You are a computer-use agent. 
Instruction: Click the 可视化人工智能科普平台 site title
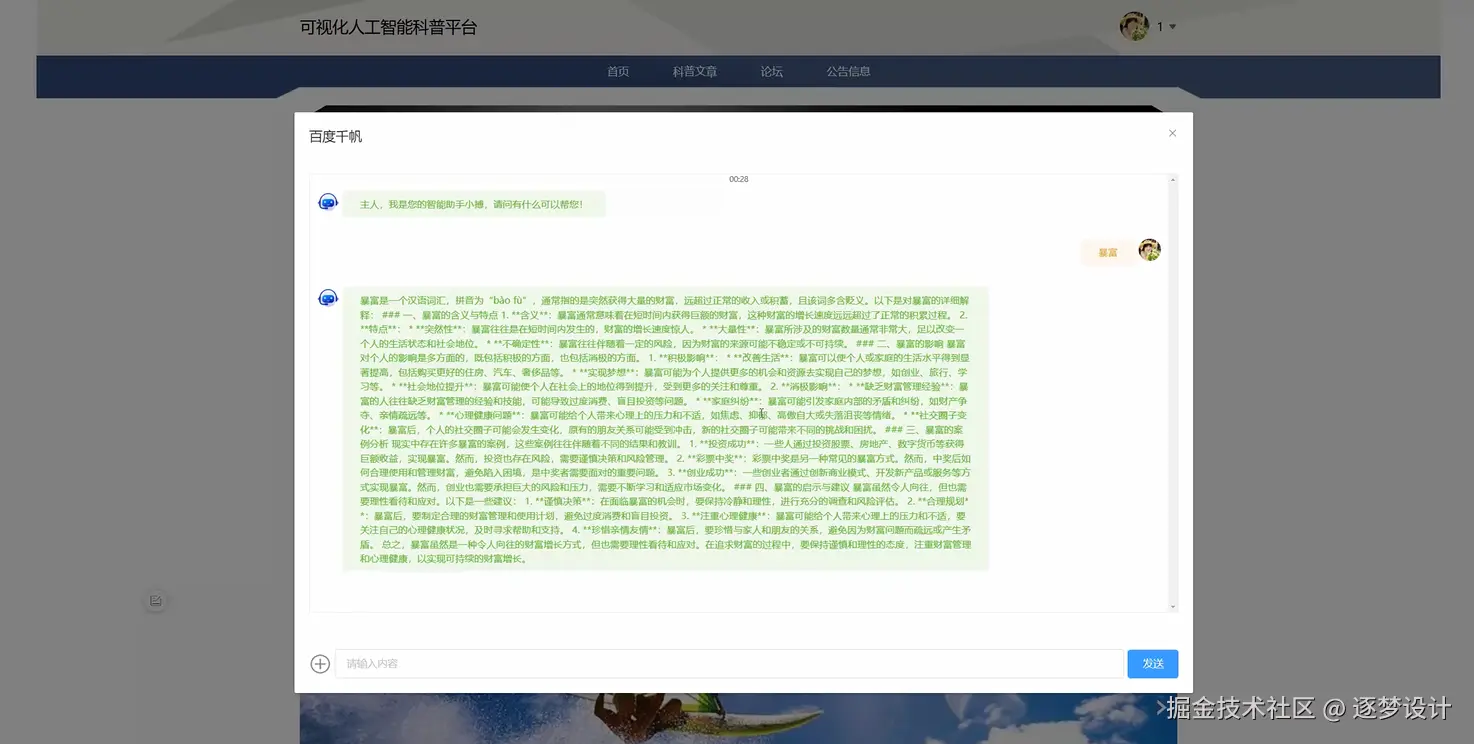[x=386, y=27]
